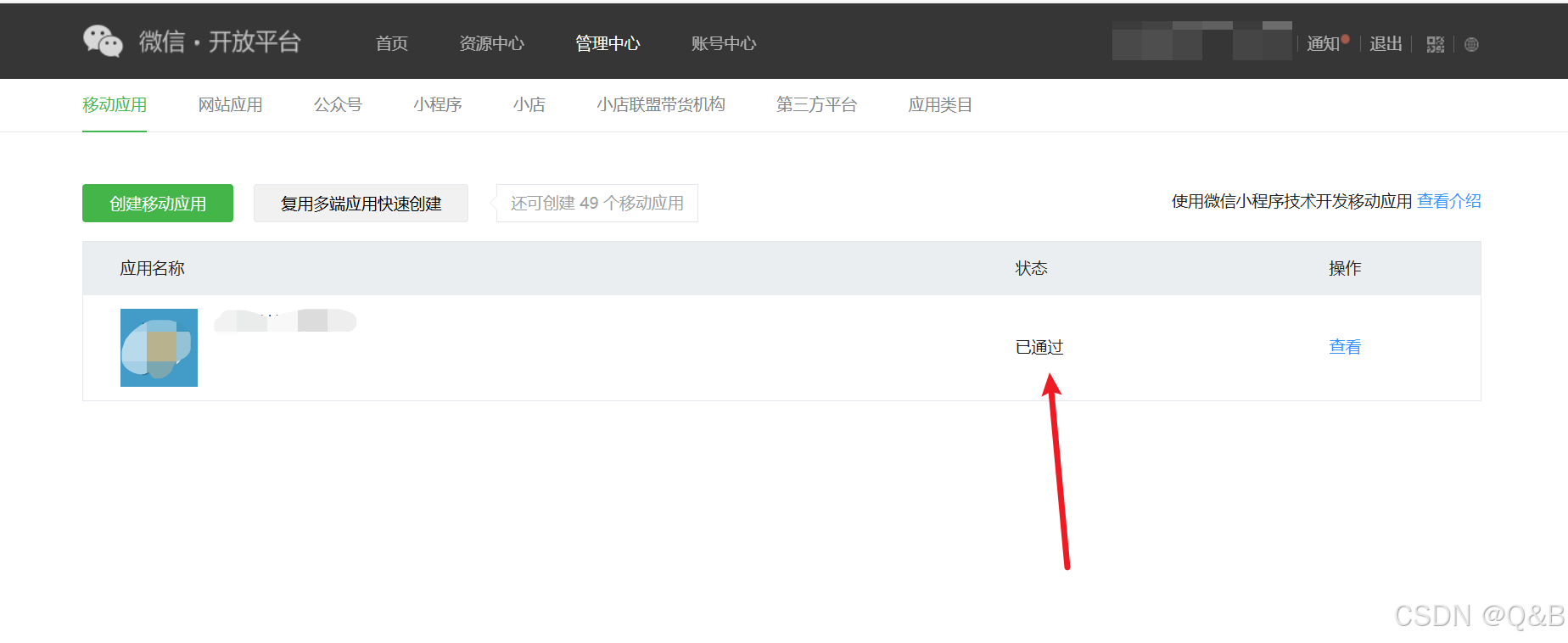
Task: Click the app icon thumbnail in table row
Action: pos(159,348)
